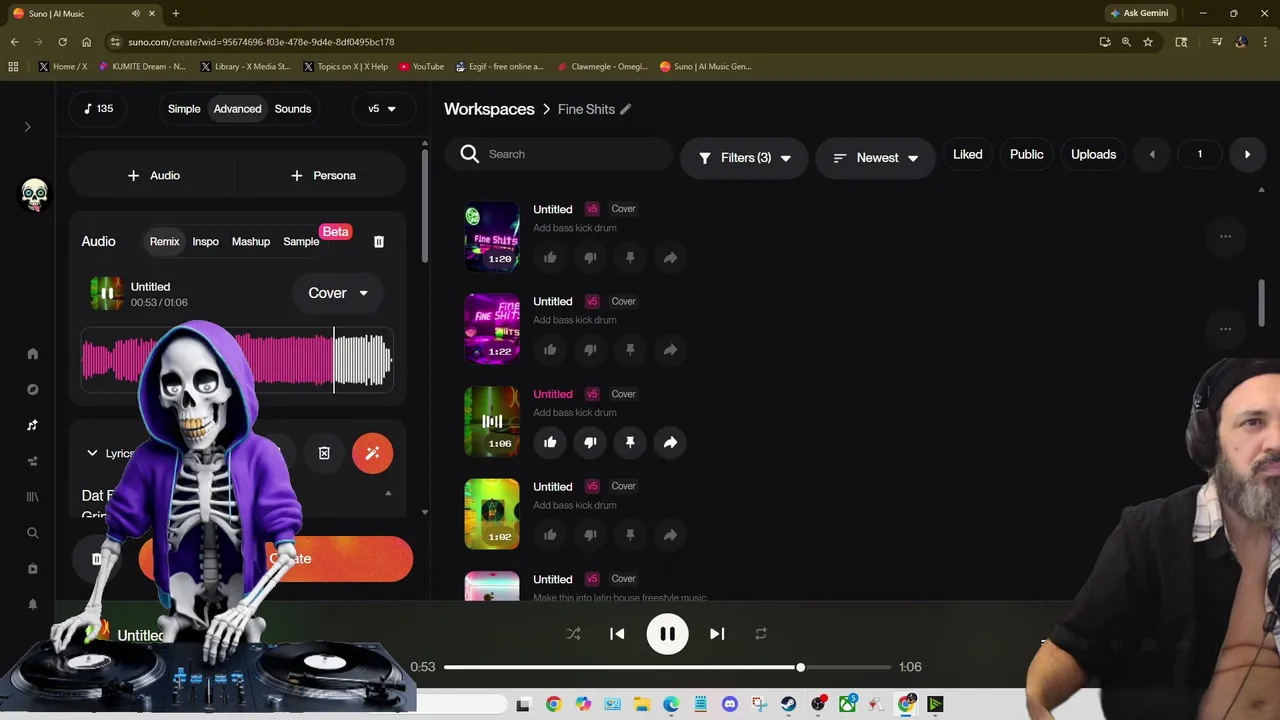This screenshot has height=720, width=1280.
Task: Switch to the Sounds tab
Action: pos(293,108)
